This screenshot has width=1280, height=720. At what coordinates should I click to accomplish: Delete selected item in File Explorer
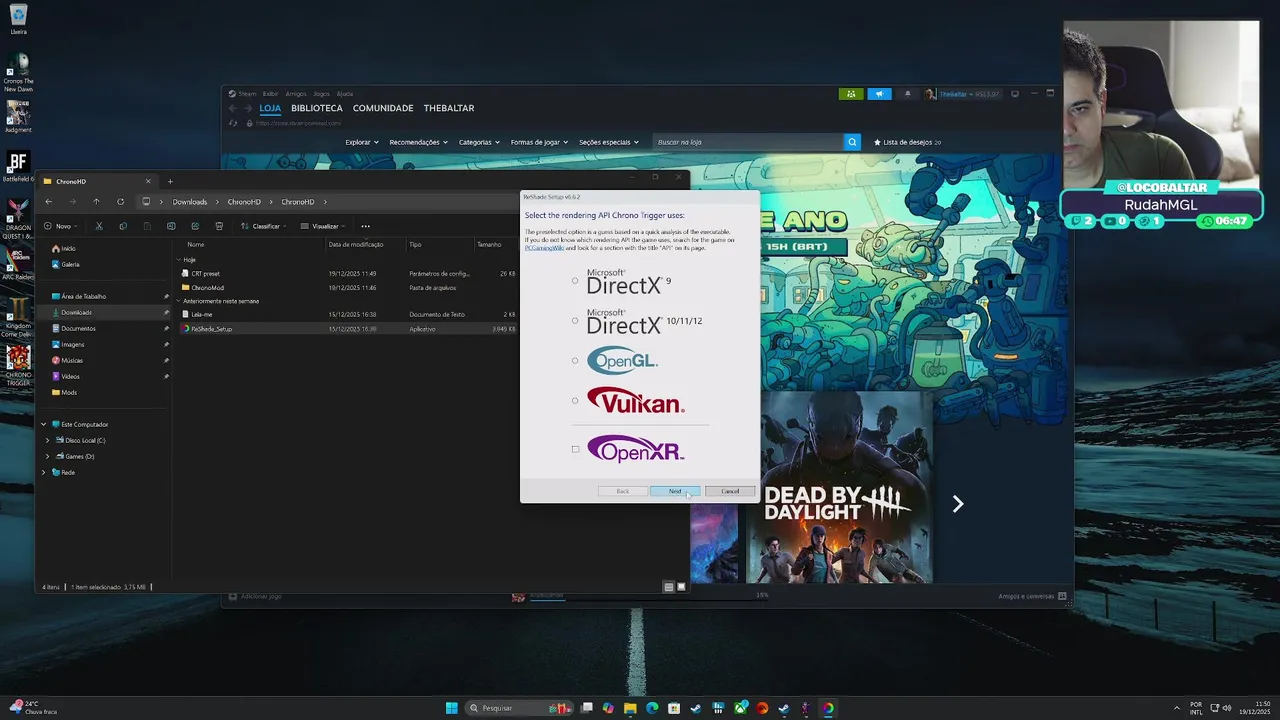click(219, 226)
